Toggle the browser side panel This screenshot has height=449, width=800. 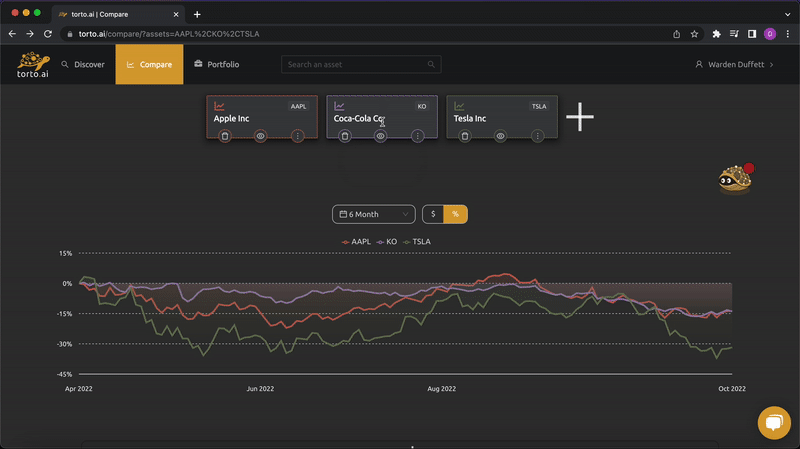(752, 34)
